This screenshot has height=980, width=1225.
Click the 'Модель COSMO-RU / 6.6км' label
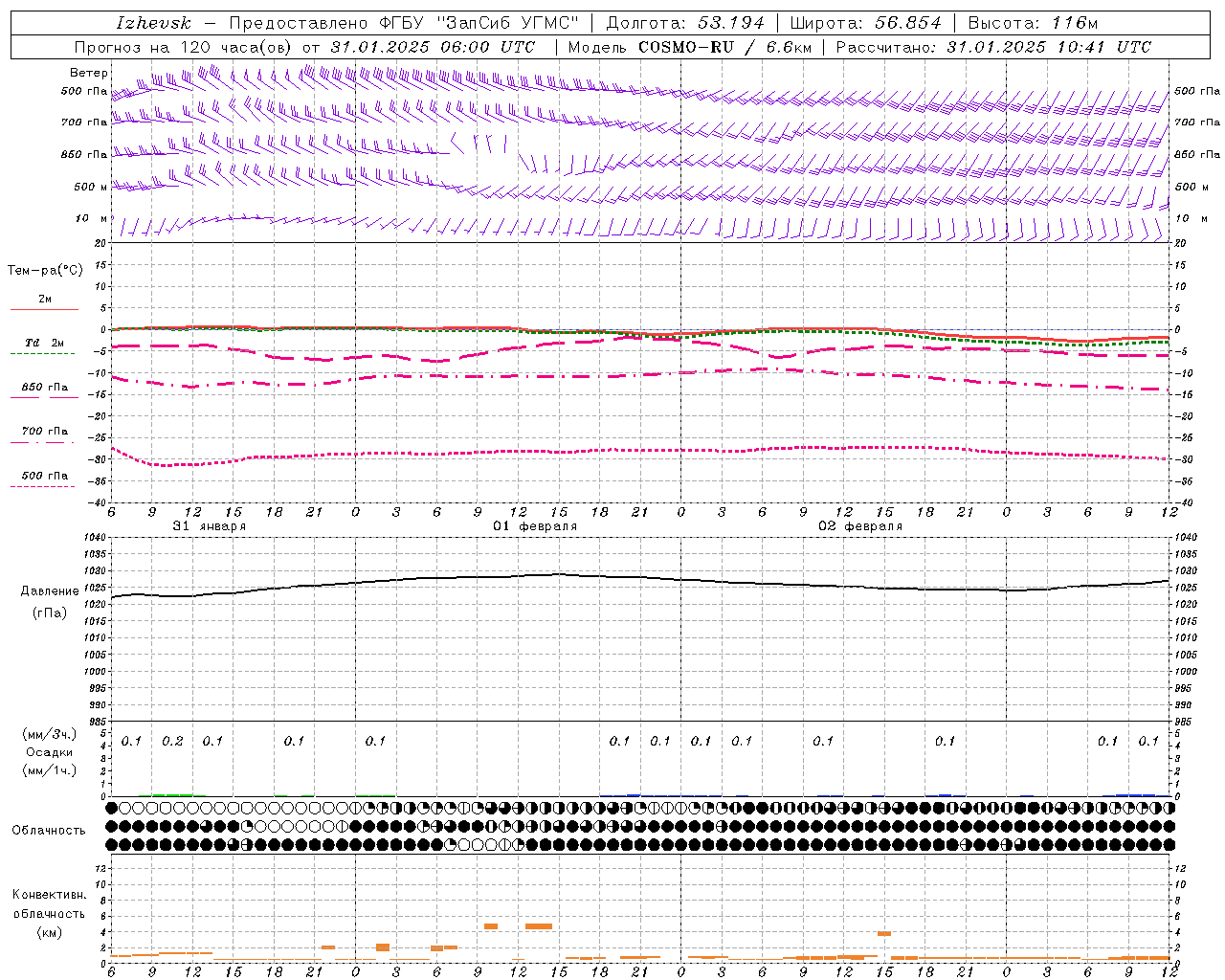(690, 47)
